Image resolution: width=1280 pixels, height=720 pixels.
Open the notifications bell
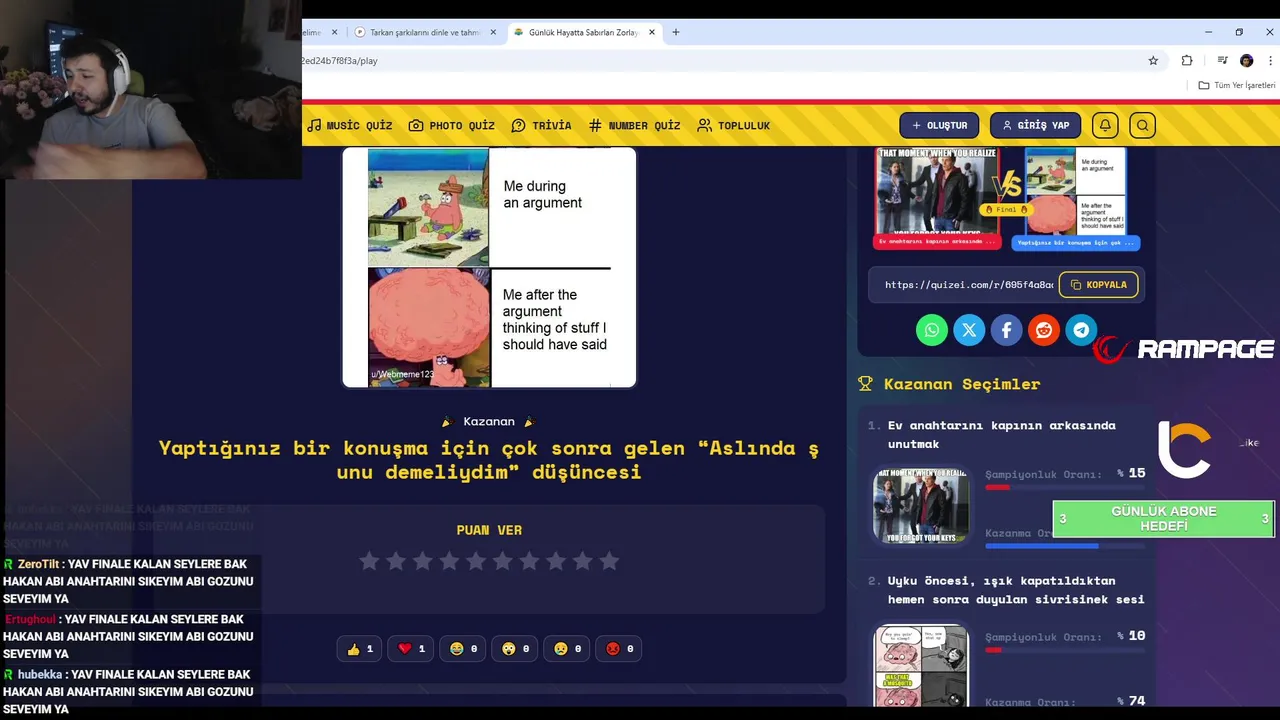click(x=1105, y=125)
